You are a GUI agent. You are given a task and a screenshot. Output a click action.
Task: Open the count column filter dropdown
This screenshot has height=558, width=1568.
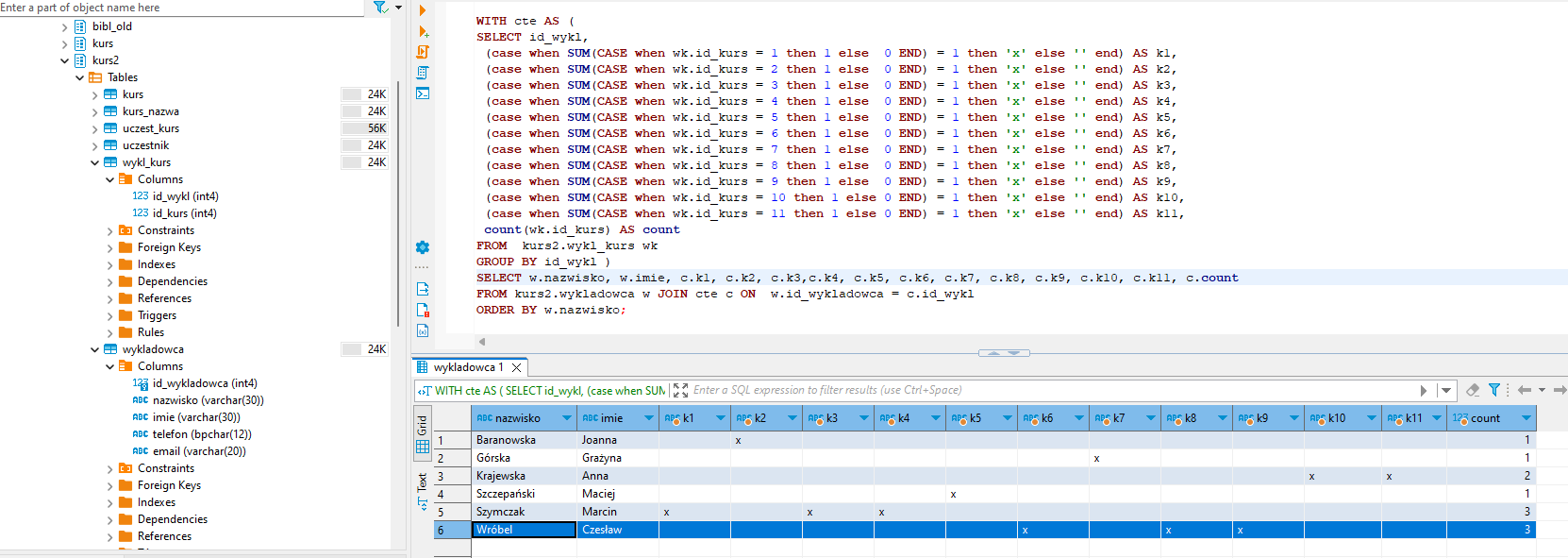[x=1526, y=418]
